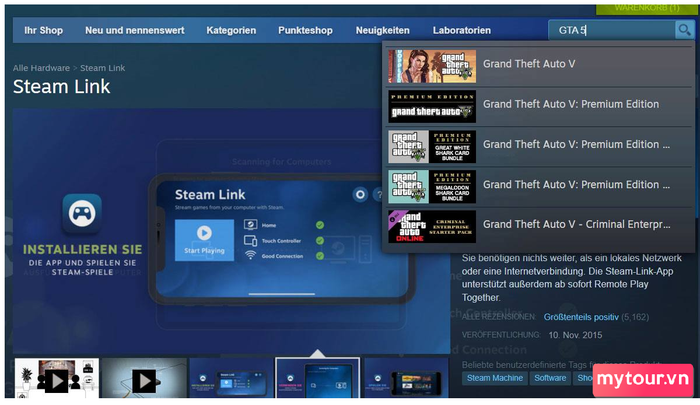This screenshot has width=700, height=405.
Task: Click the Grand Theft Auto V cover thumbnail
Action: pyautogui.click(x=432, y=66)
